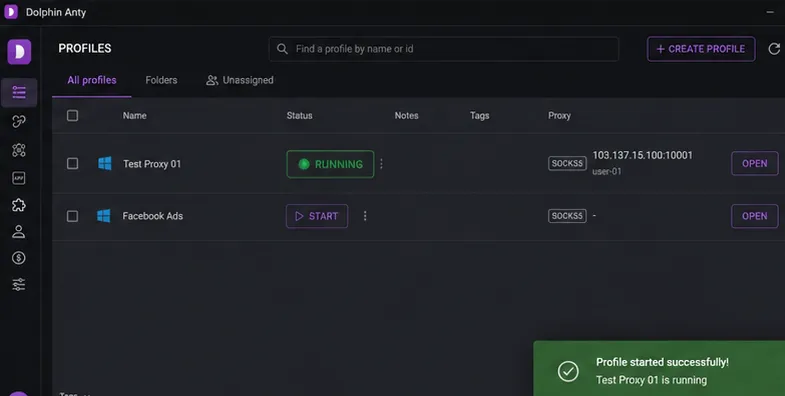Open the three-dot menu for Test Proxy 01
785x396 pixels.
381,164
